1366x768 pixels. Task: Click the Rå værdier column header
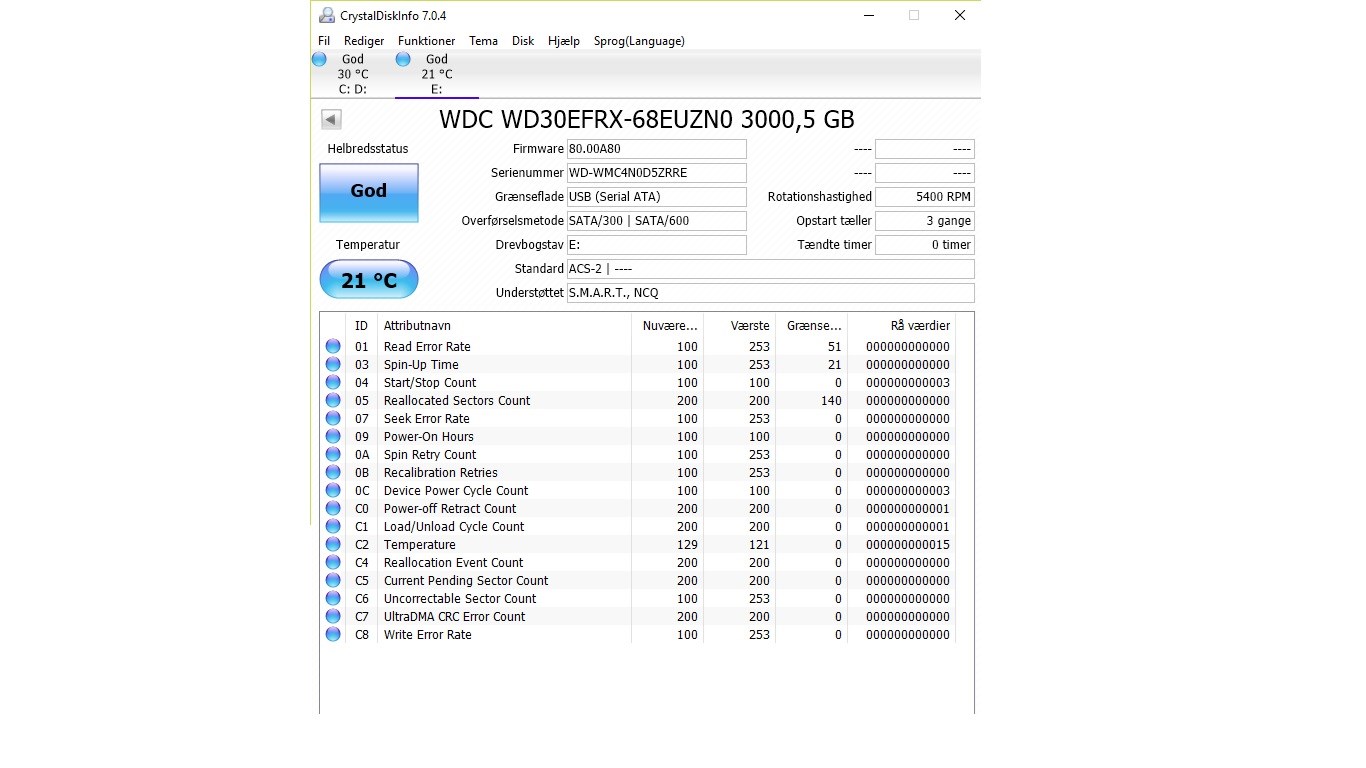(x=902, y=326)
